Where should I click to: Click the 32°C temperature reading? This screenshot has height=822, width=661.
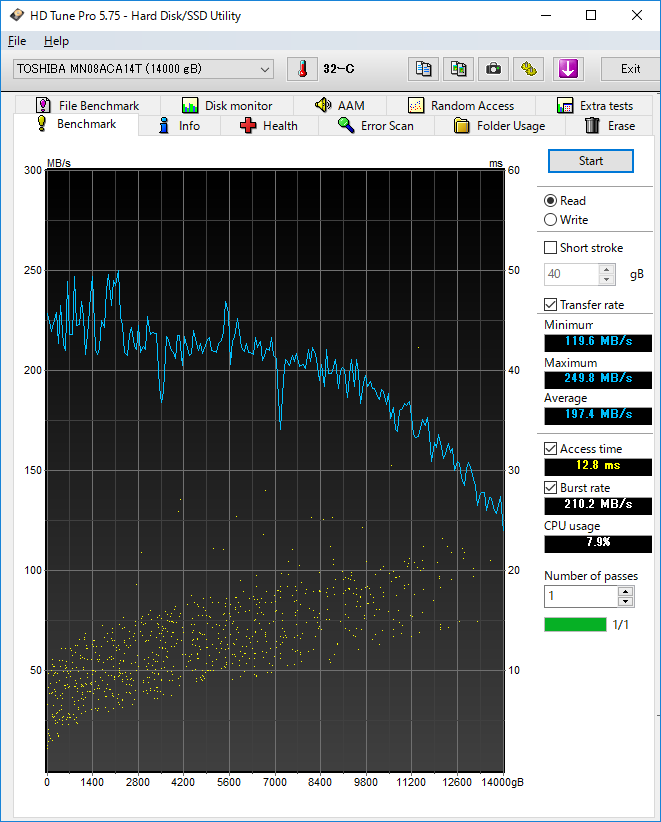(x=339, y=69)
